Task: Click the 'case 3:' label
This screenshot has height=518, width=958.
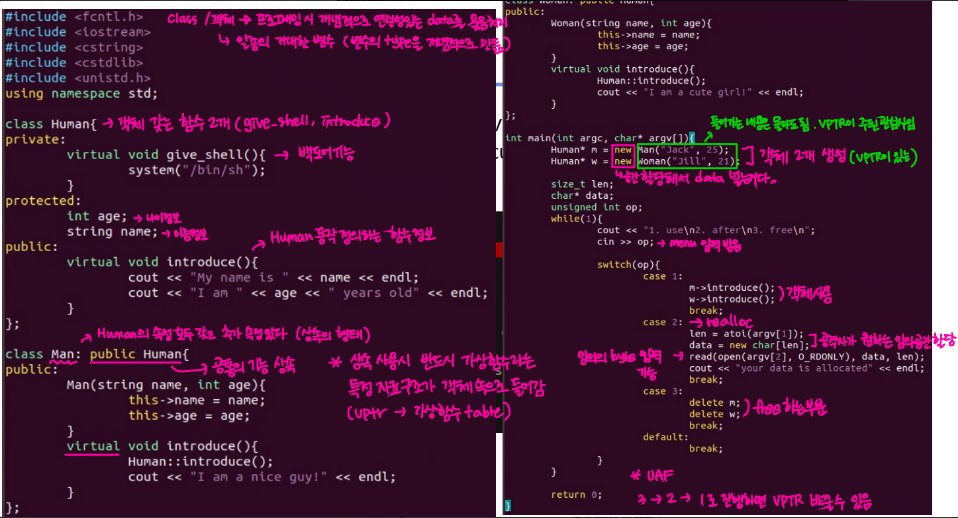Action: [663, 391]
